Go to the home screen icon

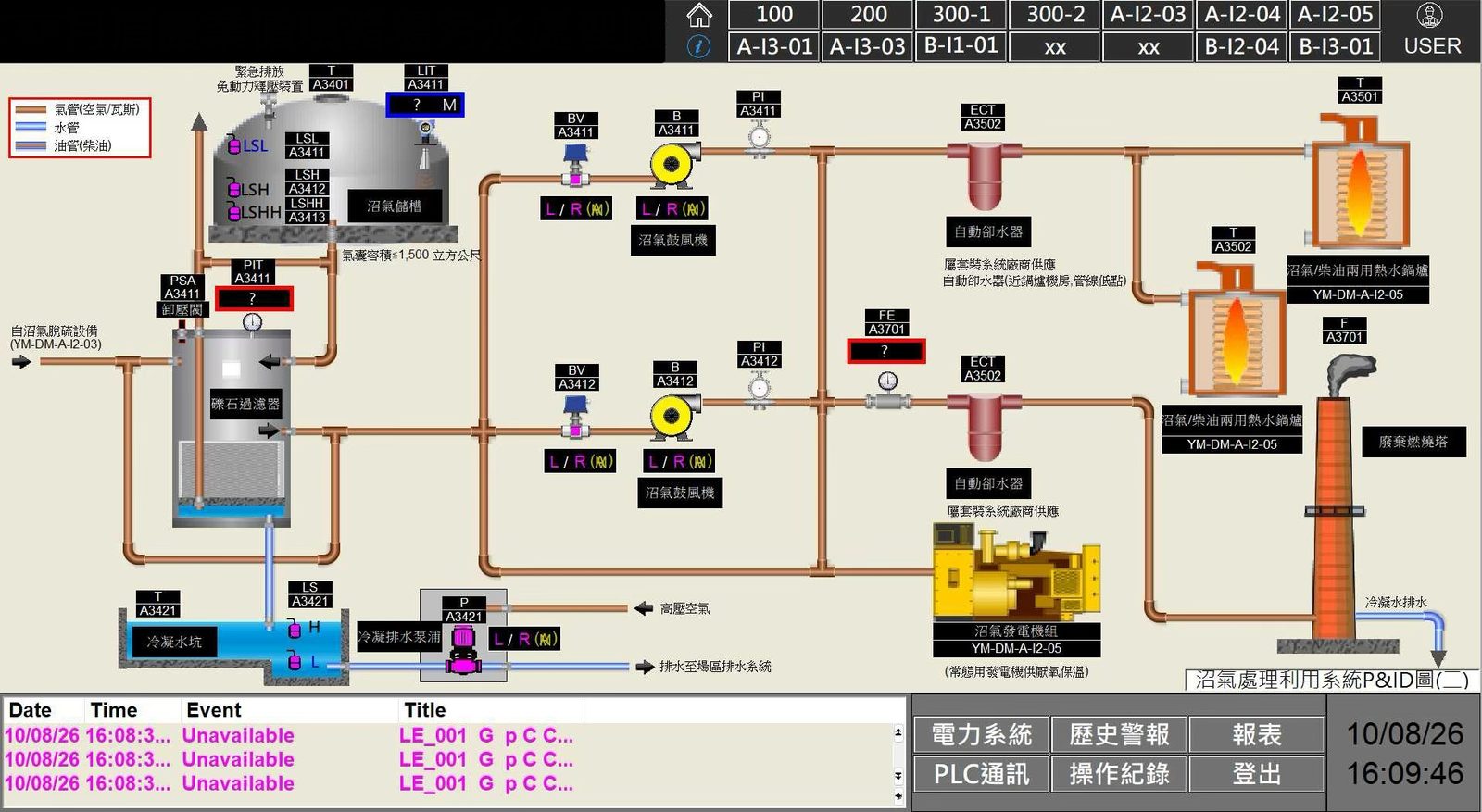coord(699,15)
